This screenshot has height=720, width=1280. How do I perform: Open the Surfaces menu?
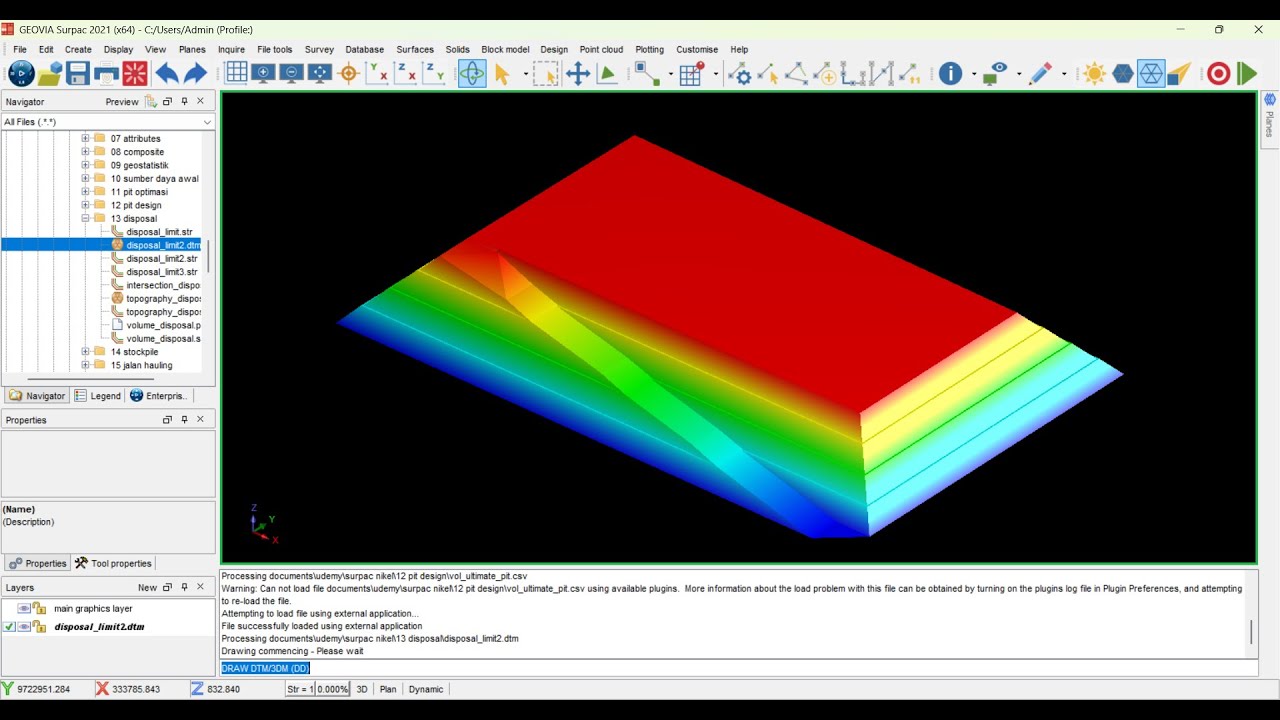415,49
